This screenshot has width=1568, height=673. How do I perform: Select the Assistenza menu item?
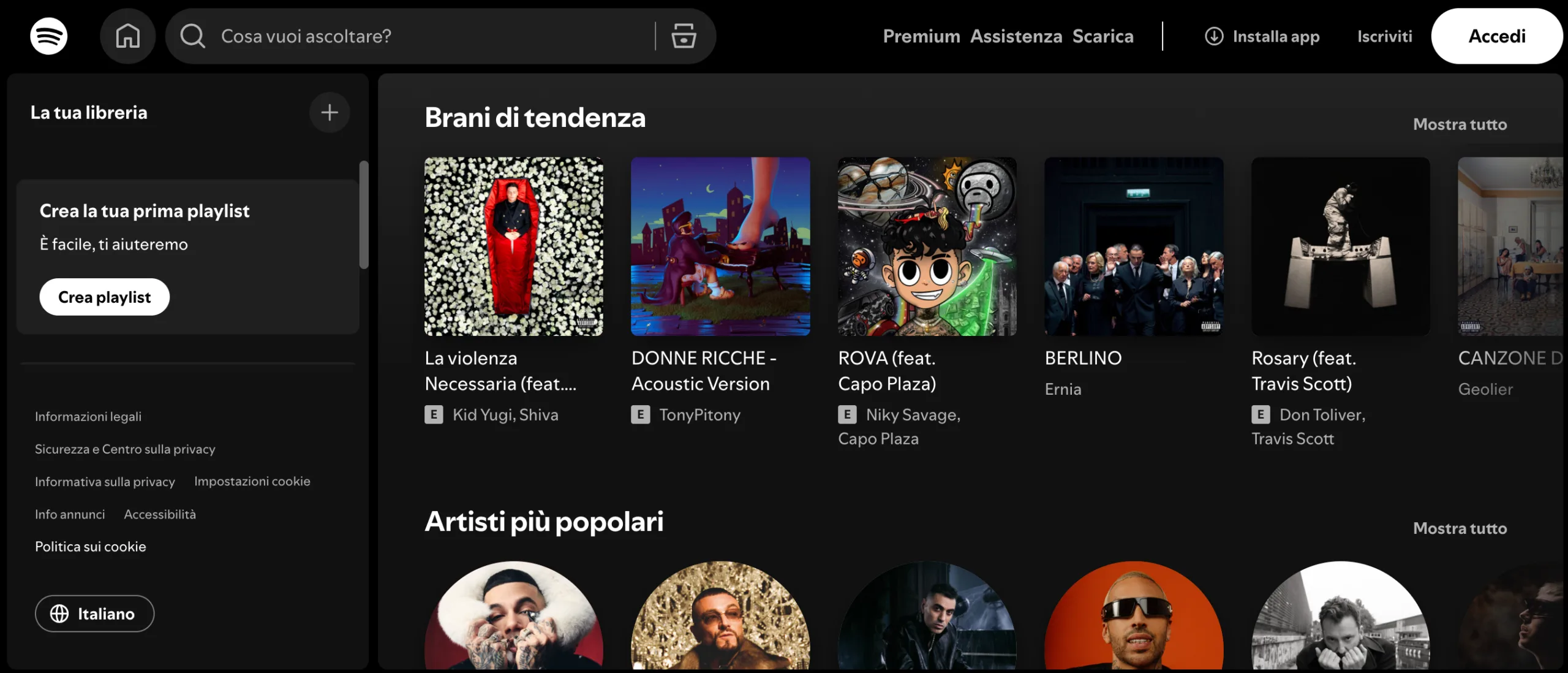(1016, 36)
